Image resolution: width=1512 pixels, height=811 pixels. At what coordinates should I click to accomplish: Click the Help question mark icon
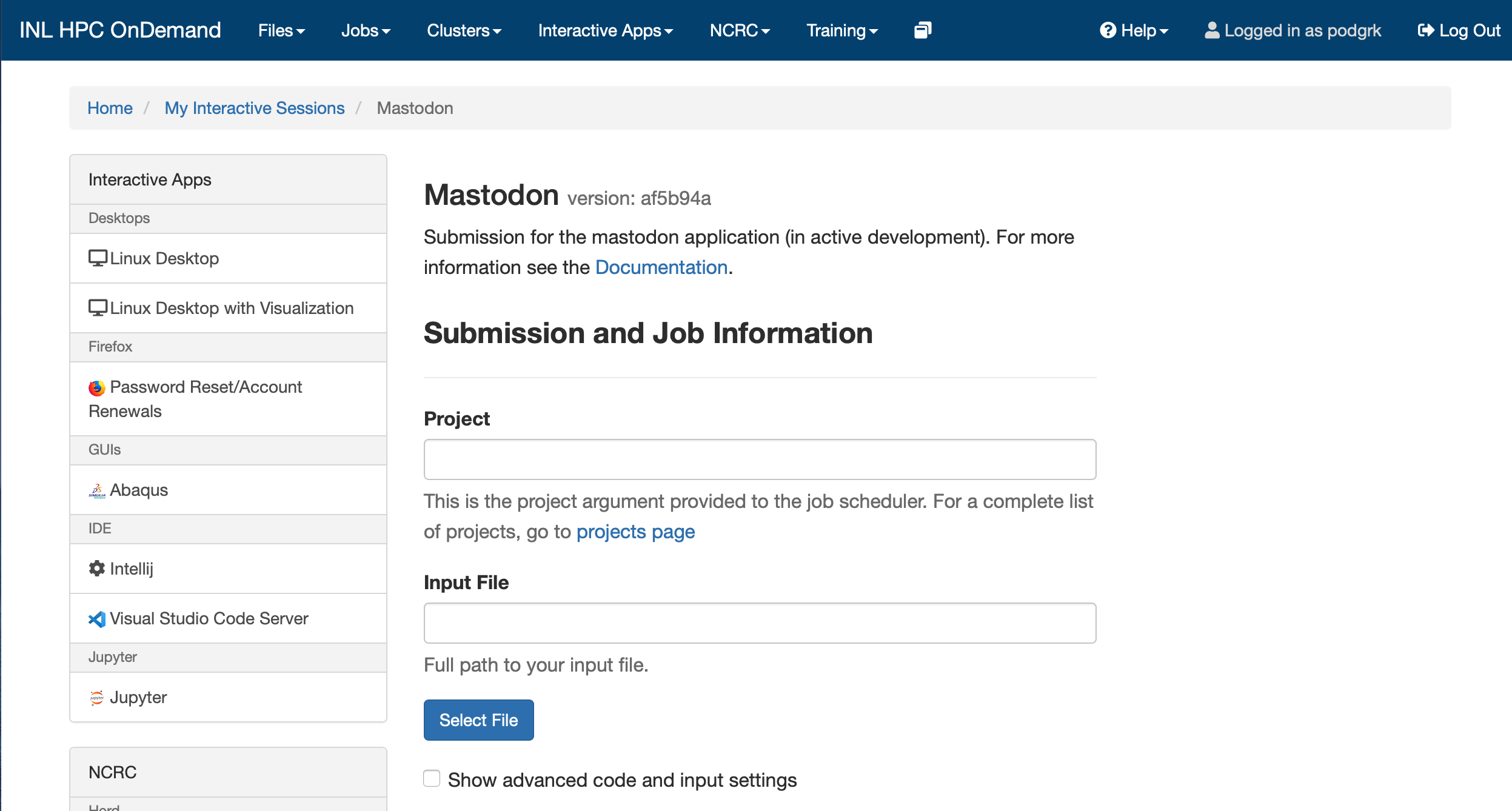tap(1108, 30)
